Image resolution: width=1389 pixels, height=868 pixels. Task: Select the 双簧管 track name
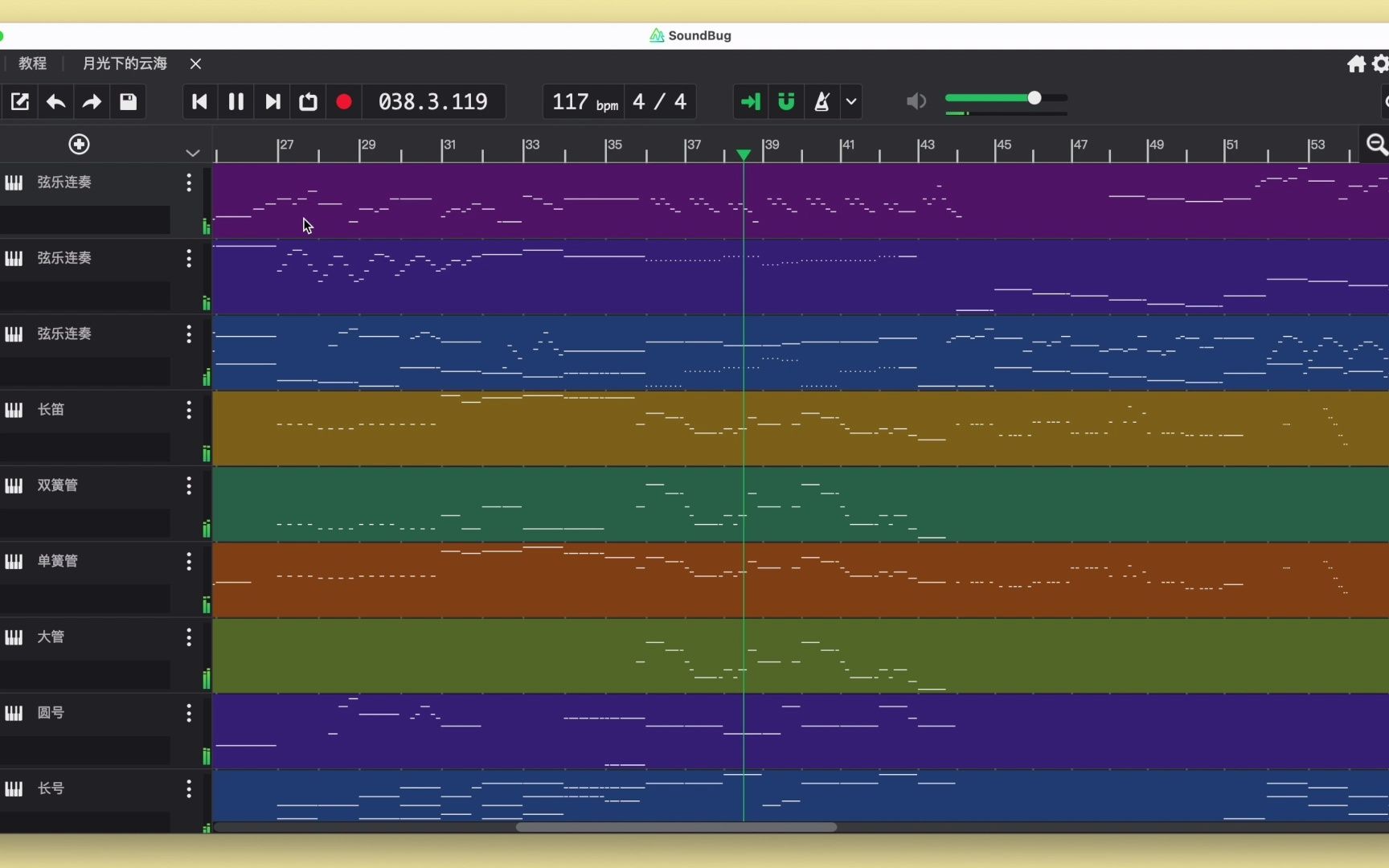pos(58,485)
